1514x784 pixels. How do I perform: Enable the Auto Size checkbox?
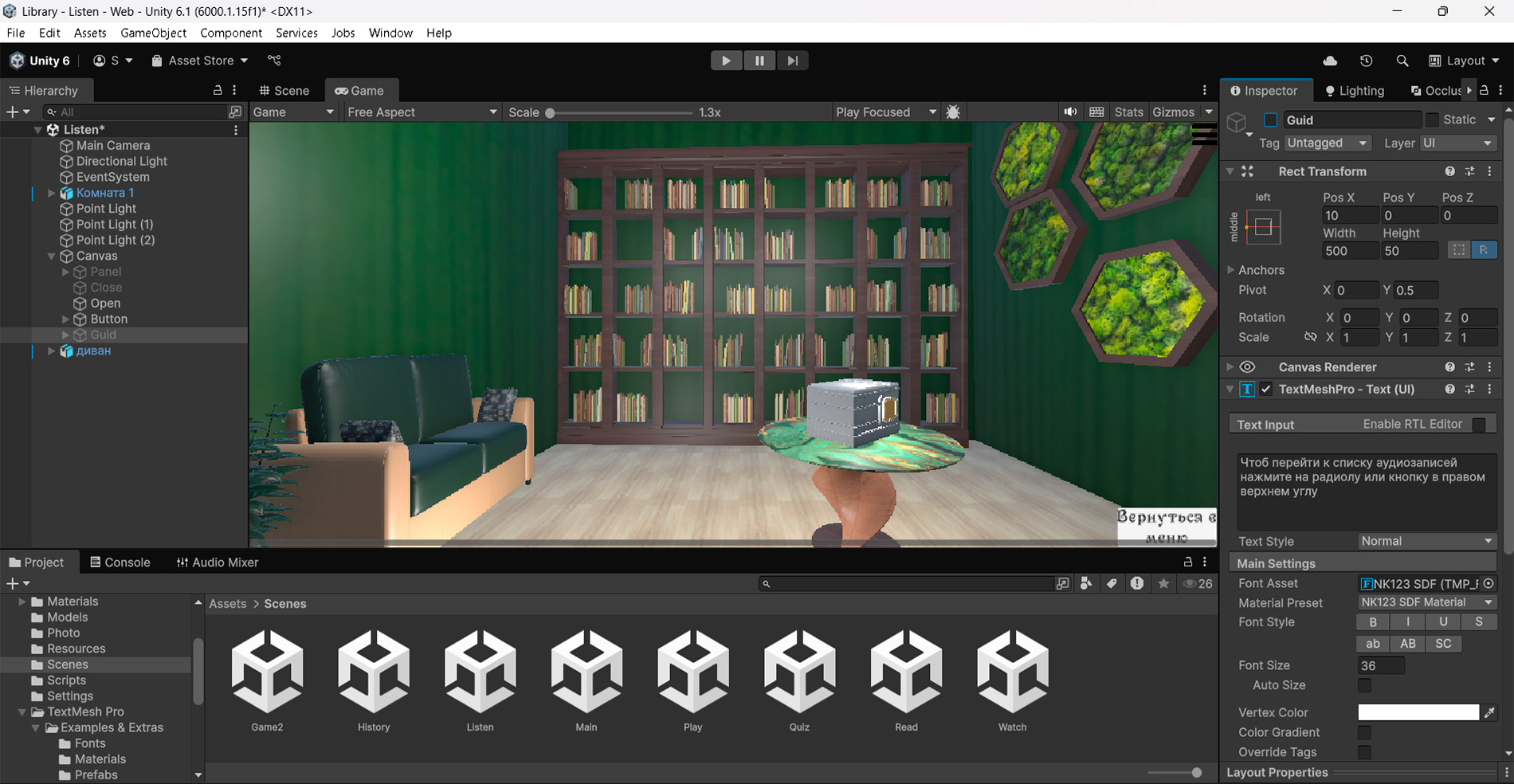[x=1364, y=685]
